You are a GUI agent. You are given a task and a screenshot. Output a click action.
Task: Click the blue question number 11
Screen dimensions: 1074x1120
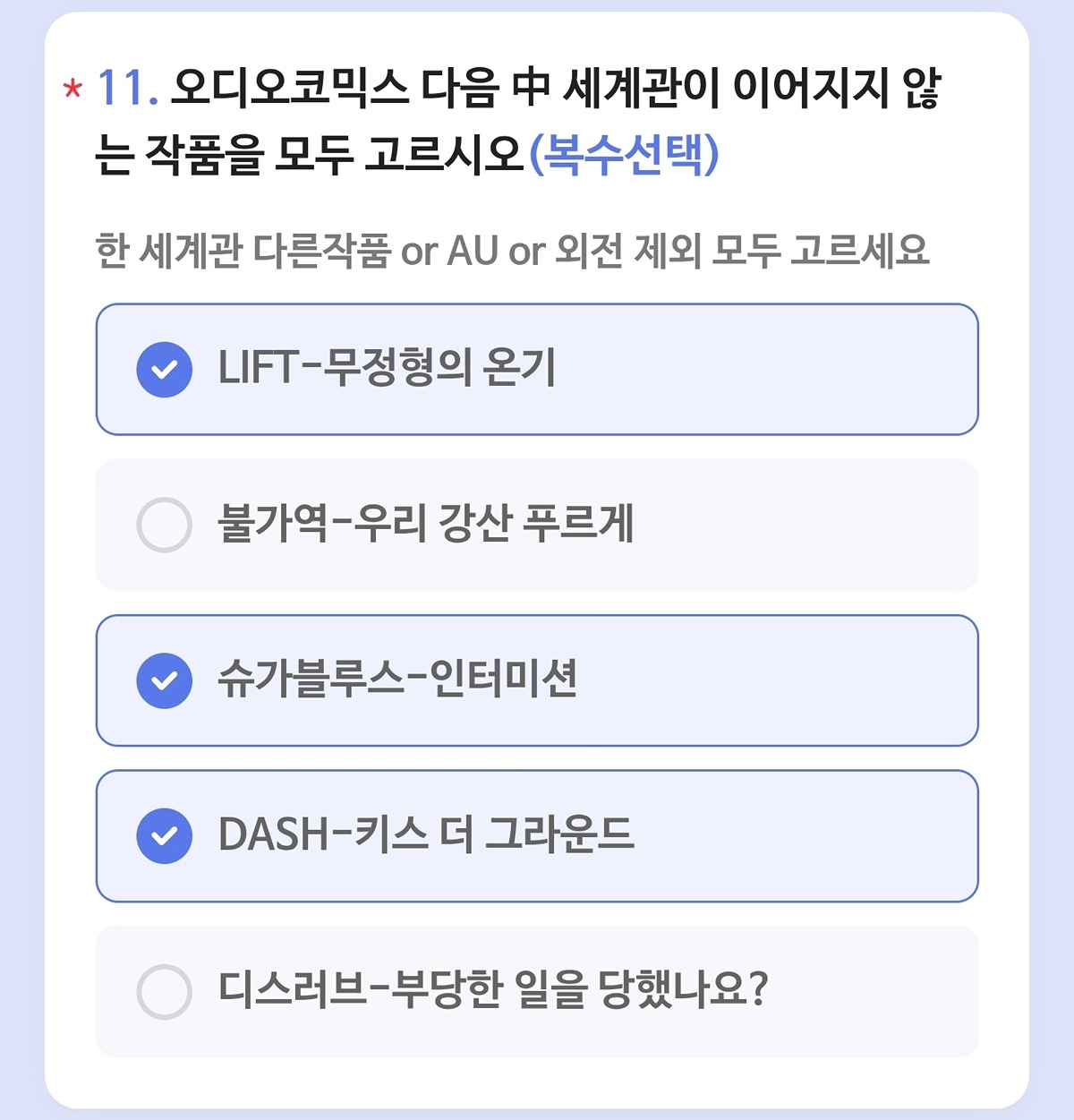(127, 89)
